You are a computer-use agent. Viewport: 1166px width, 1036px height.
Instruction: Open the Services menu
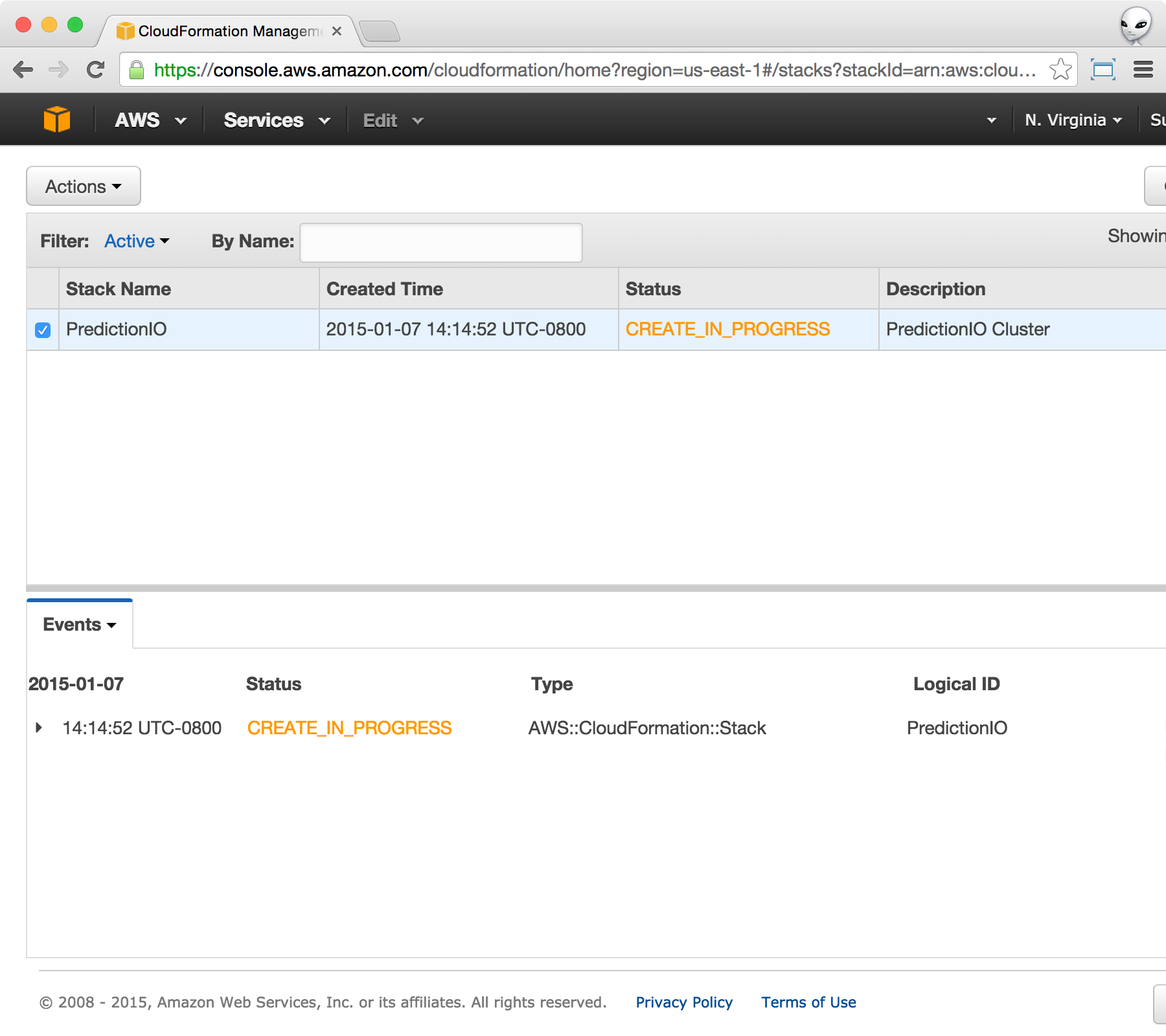click(x=277, y=120)
